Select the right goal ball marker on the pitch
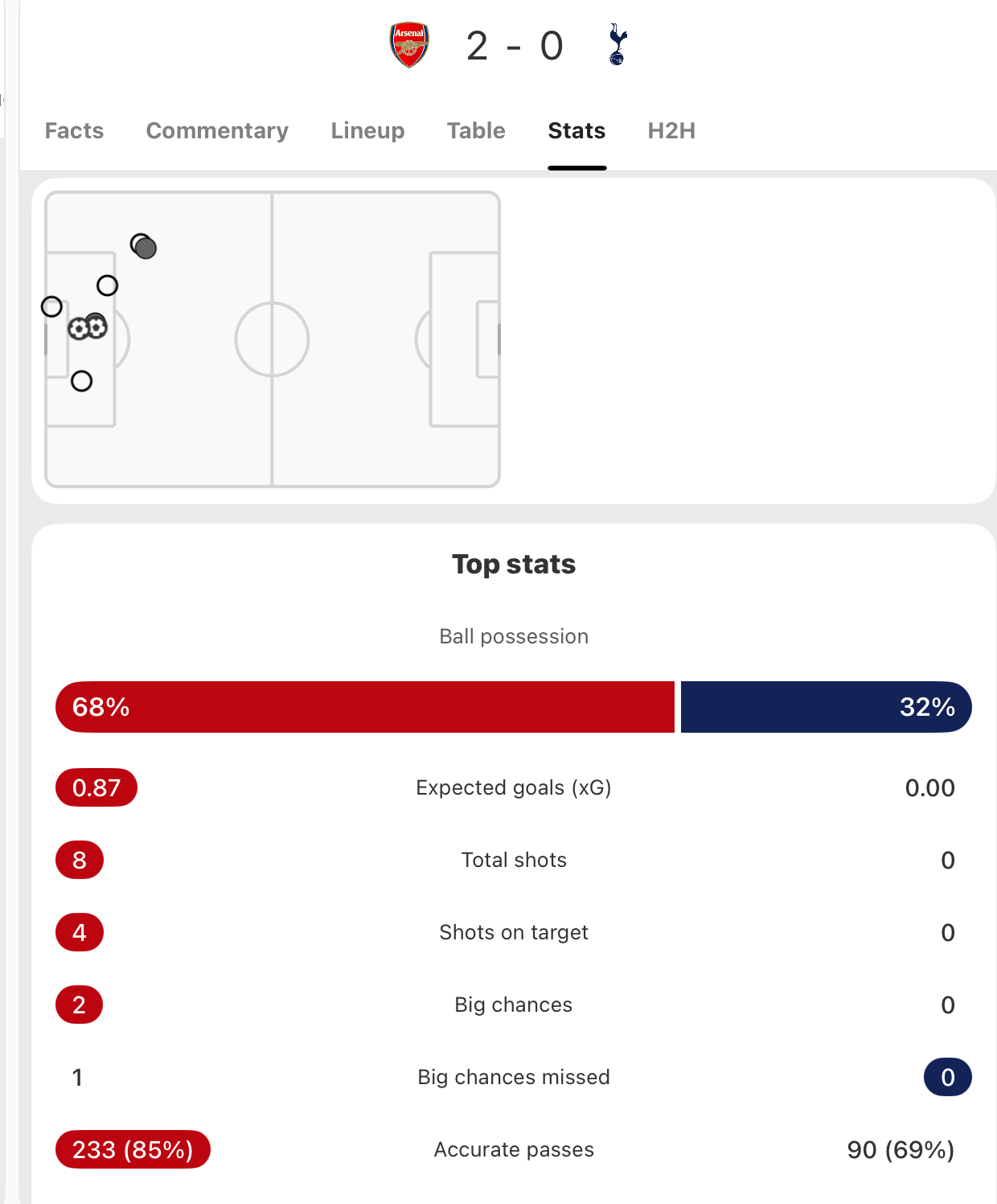 (x=97, y=327)
